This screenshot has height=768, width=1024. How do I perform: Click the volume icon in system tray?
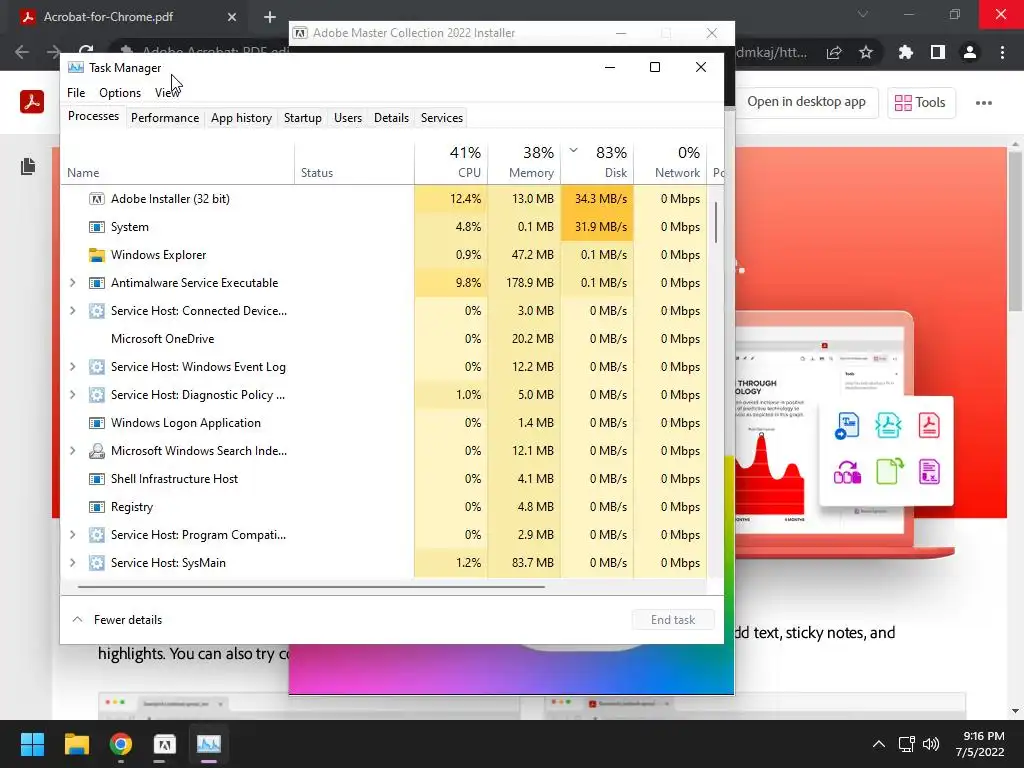931,744
